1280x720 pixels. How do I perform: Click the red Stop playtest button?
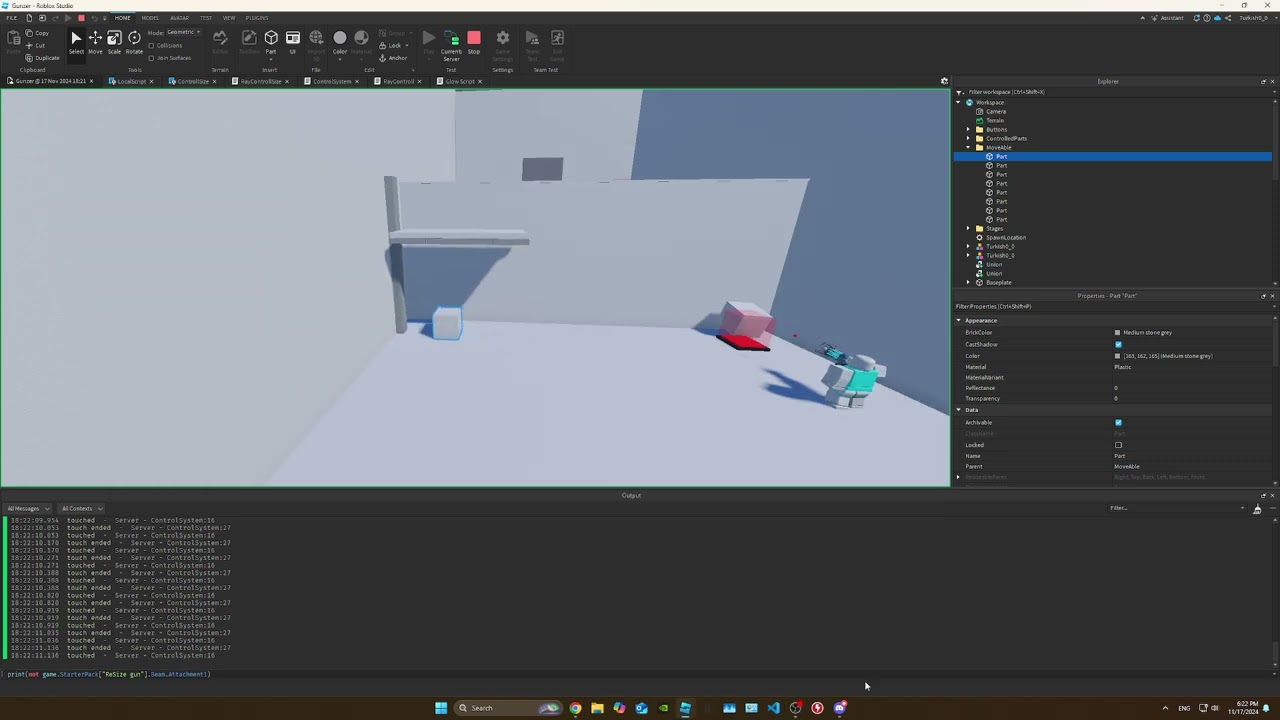pos(474,41)
